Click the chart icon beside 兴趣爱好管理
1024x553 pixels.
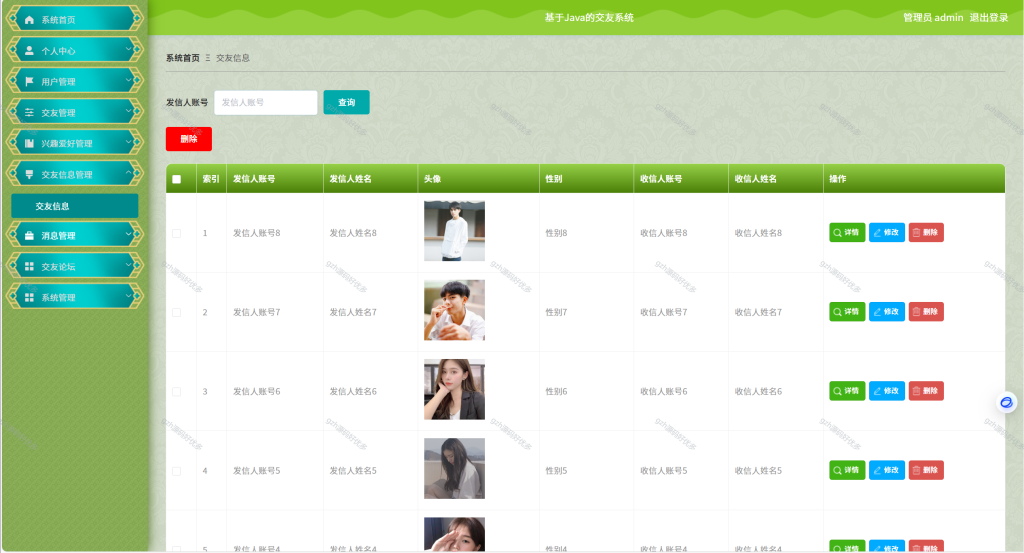(x=29, y=143)
